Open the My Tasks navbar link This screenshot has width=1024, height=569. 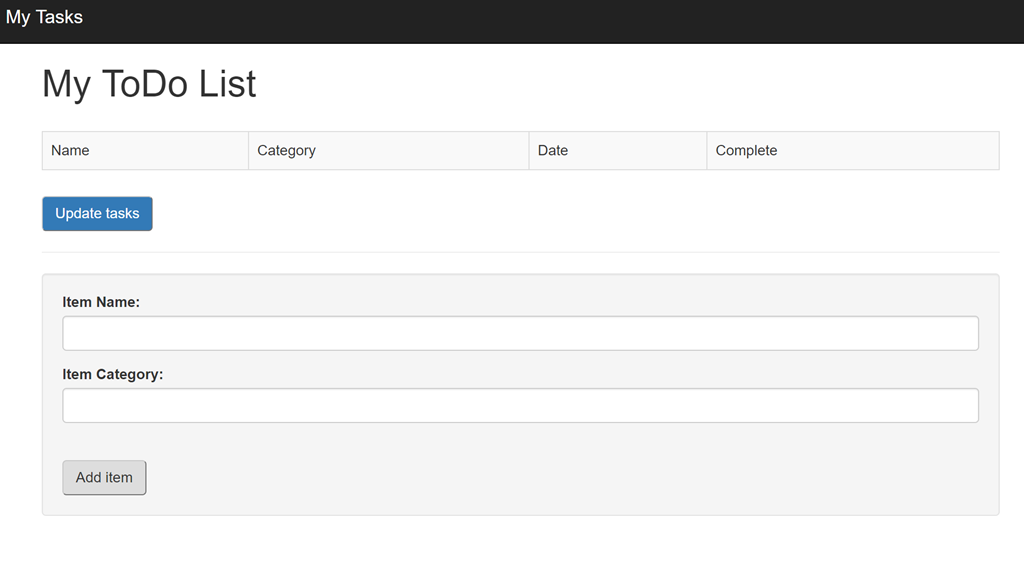[44, 17]
